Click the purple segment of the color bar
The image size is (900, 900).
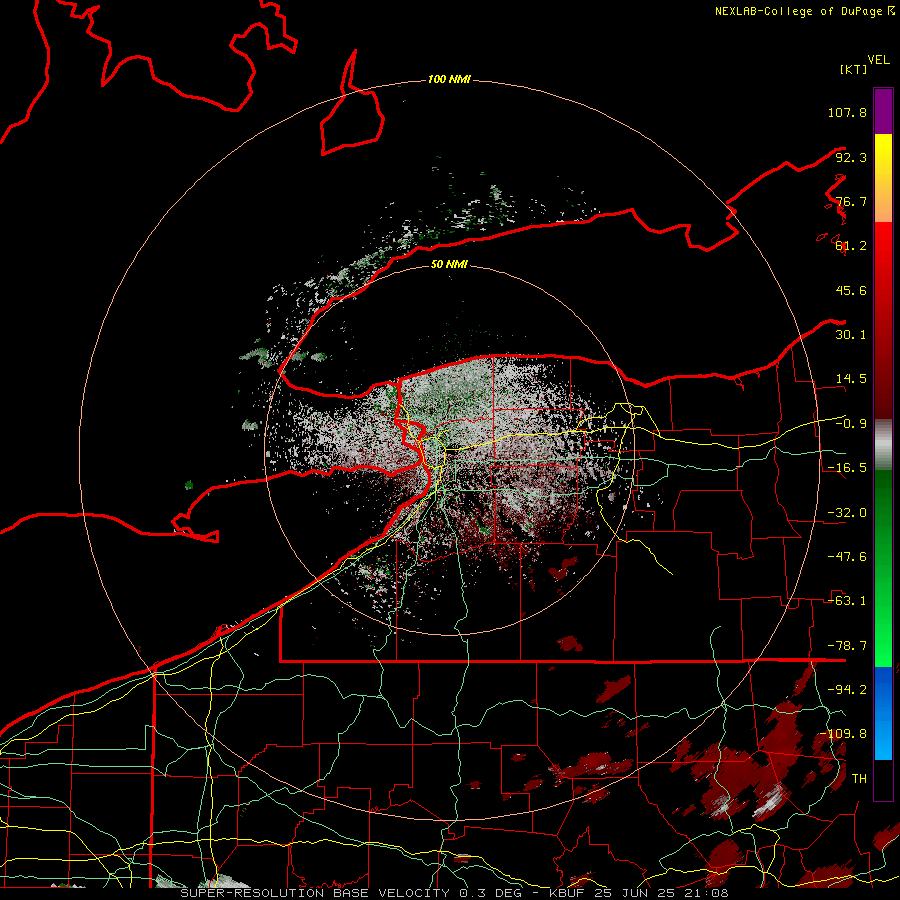(883, 111)
